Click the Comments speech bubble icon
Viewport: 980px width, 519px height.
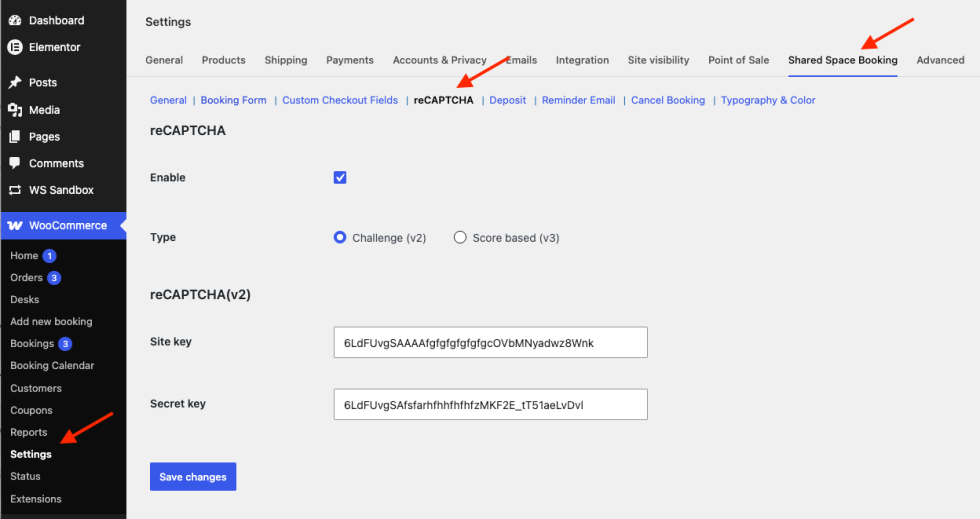click(x=15, y=163)
